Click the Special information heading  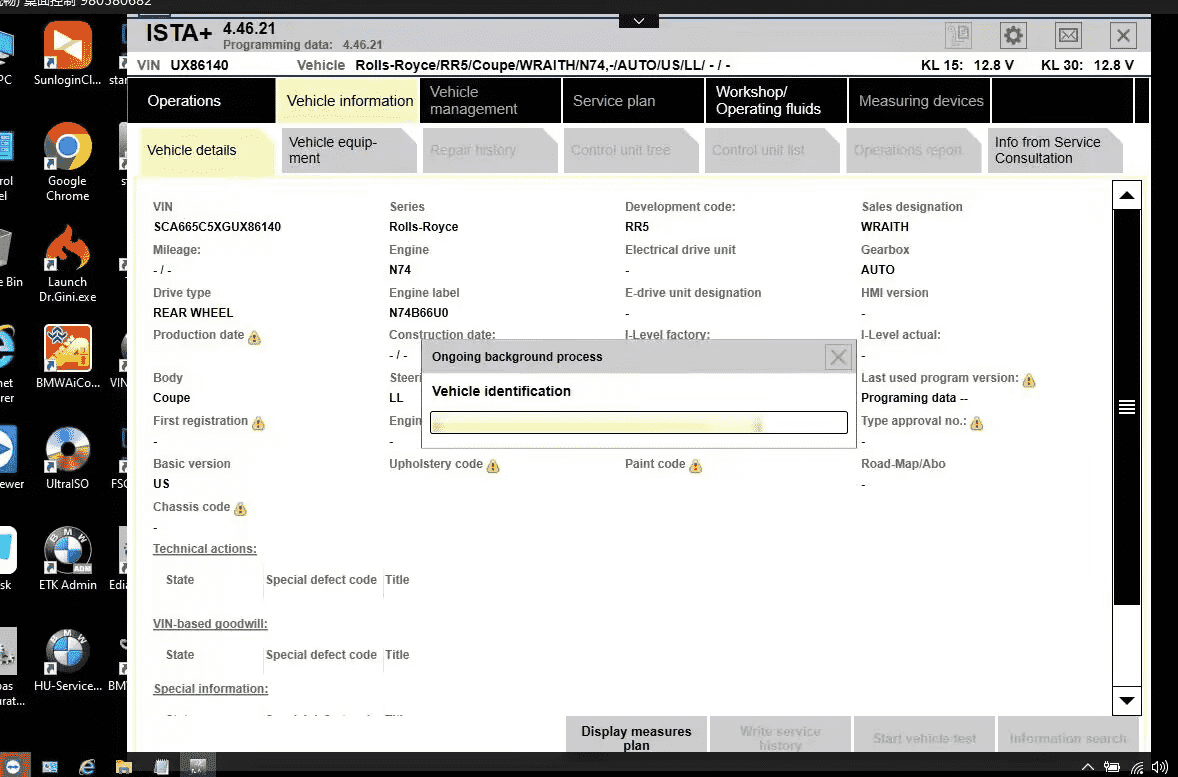point(210,689)
